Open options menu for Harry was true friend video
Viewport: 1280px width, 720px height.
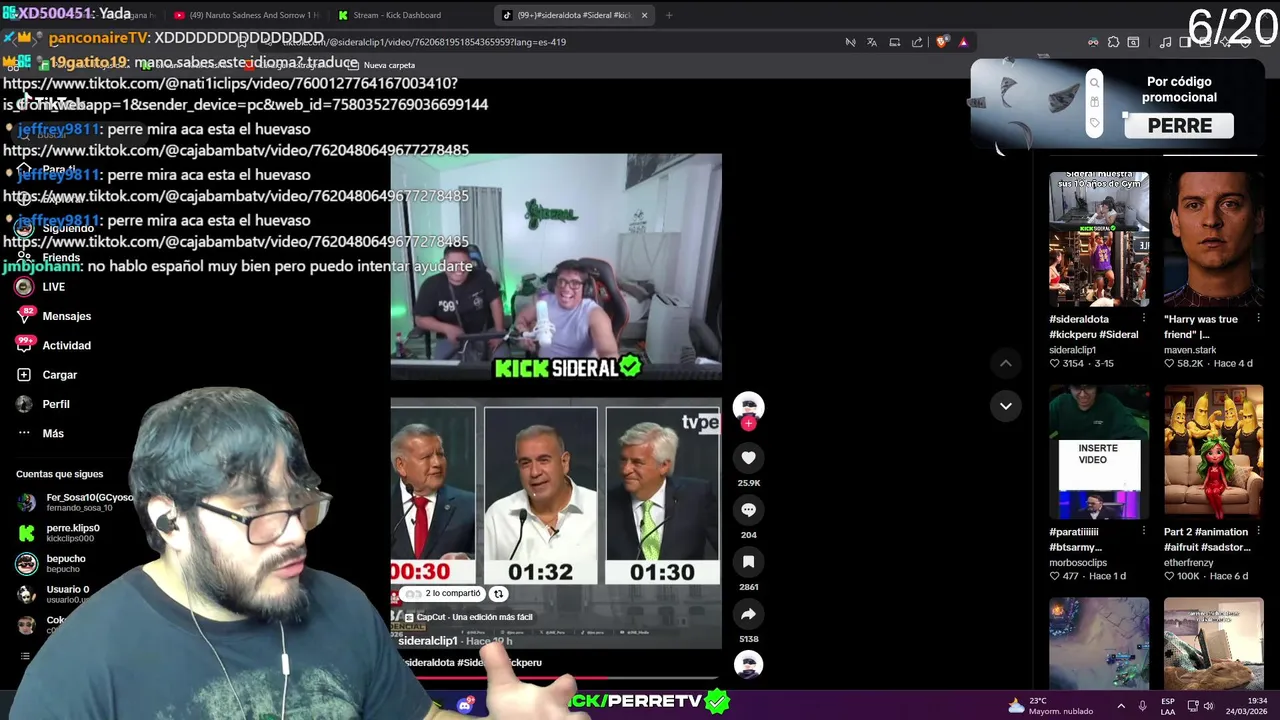click(1258, 319)
